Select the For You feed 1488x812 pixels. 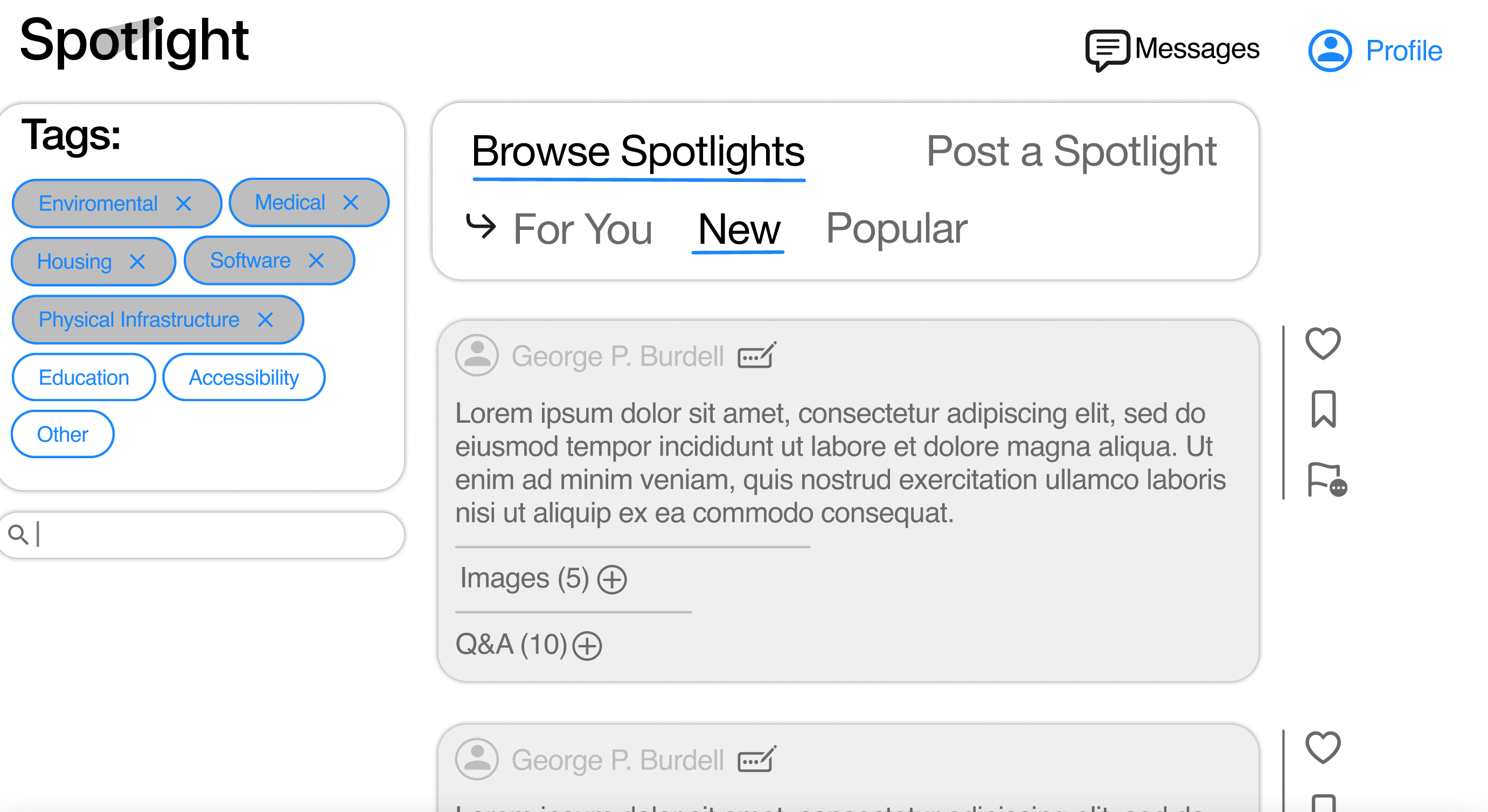click(x=583, y=229)
